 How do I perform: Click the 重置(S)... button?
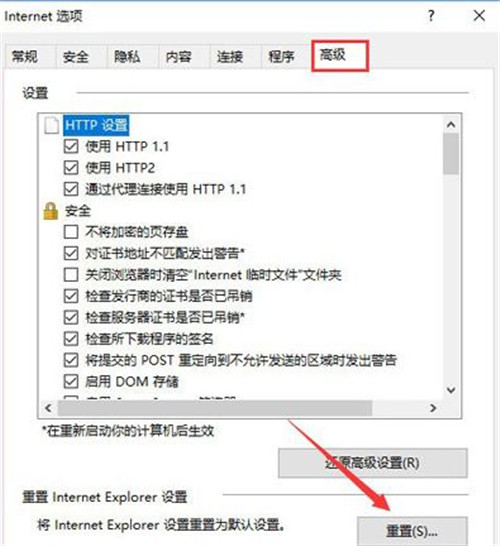[x=412, y=531]
